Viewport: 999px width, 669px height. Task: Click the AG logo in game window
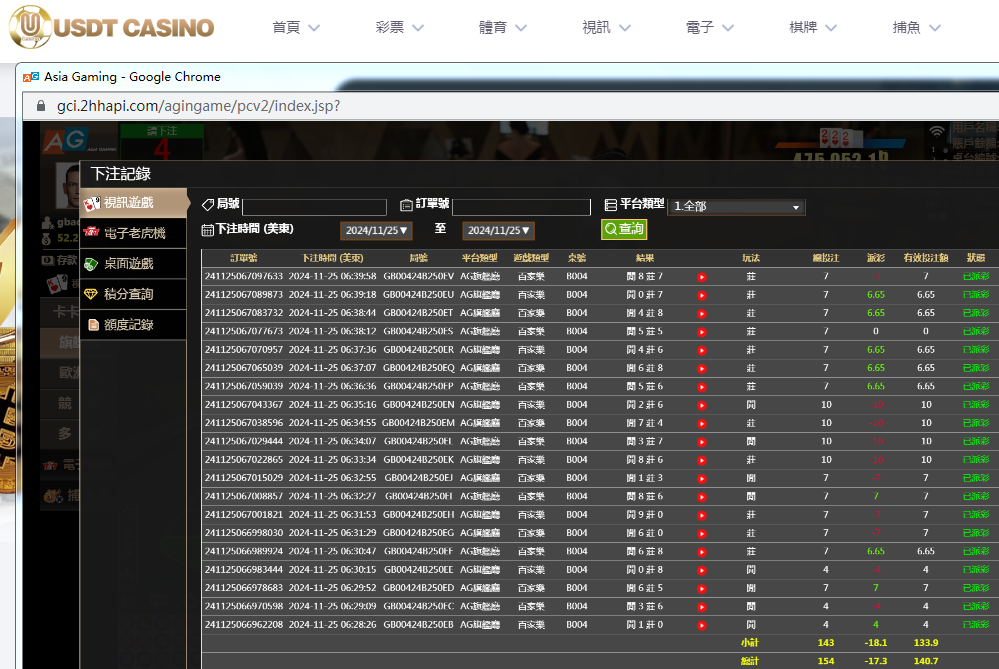[62, 141]
